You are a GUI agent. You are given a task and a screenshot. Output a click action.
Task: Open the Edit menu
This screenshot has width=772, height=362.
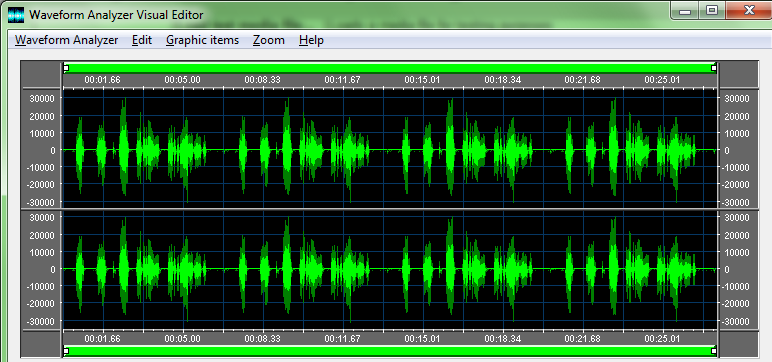coord(142,40)
